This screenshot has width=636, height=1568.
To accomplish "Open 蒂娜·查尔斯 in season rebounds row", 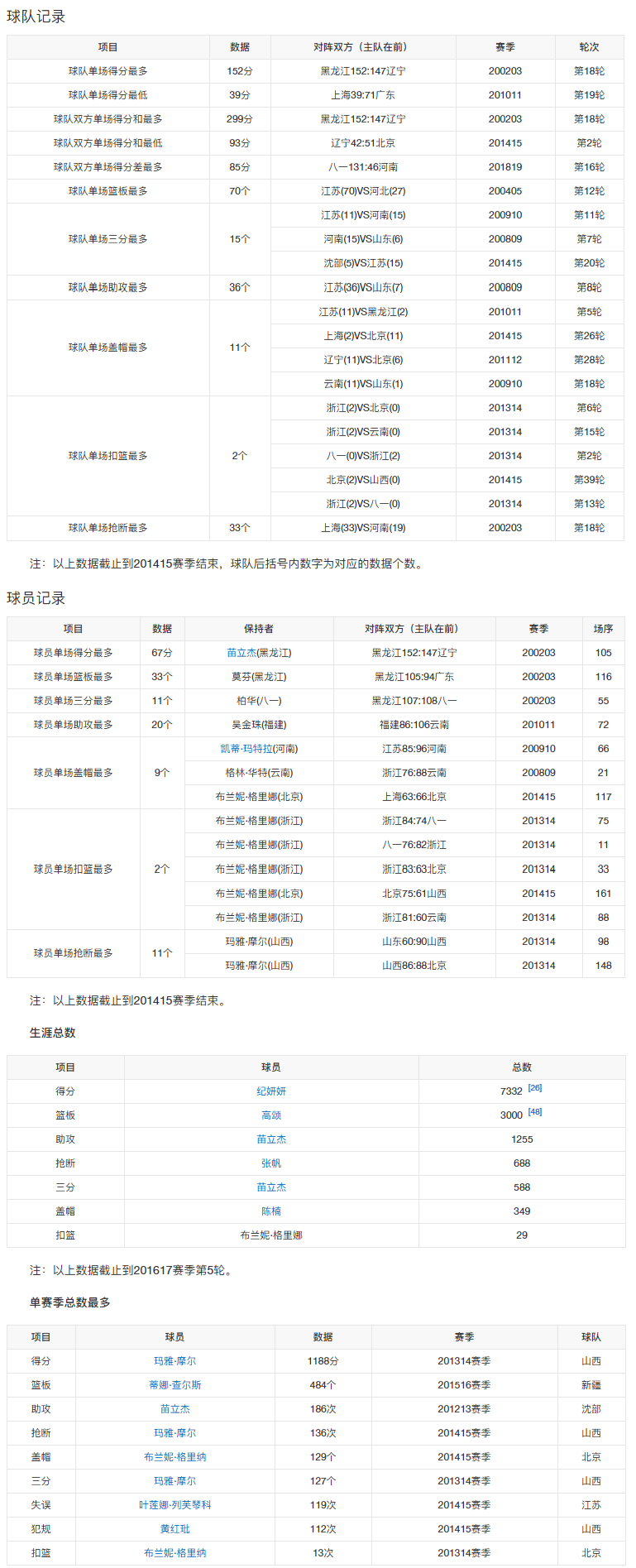I will coord(175,1385).
